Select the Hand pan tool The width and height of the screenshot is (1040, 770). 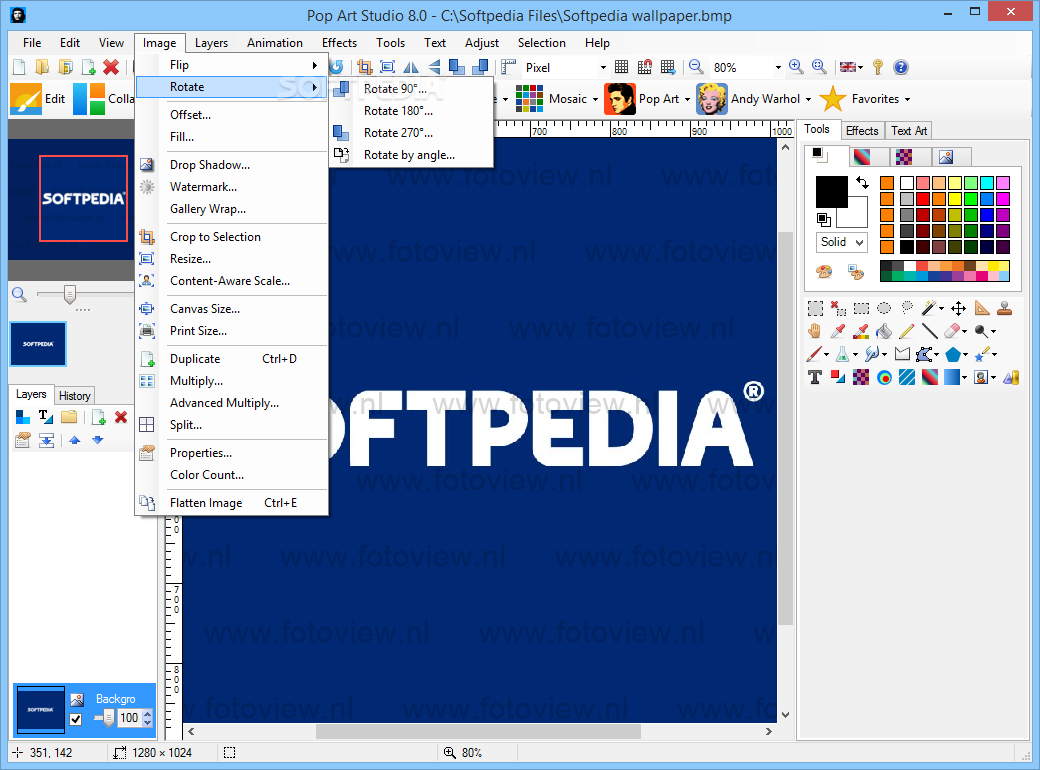(814, 331)
